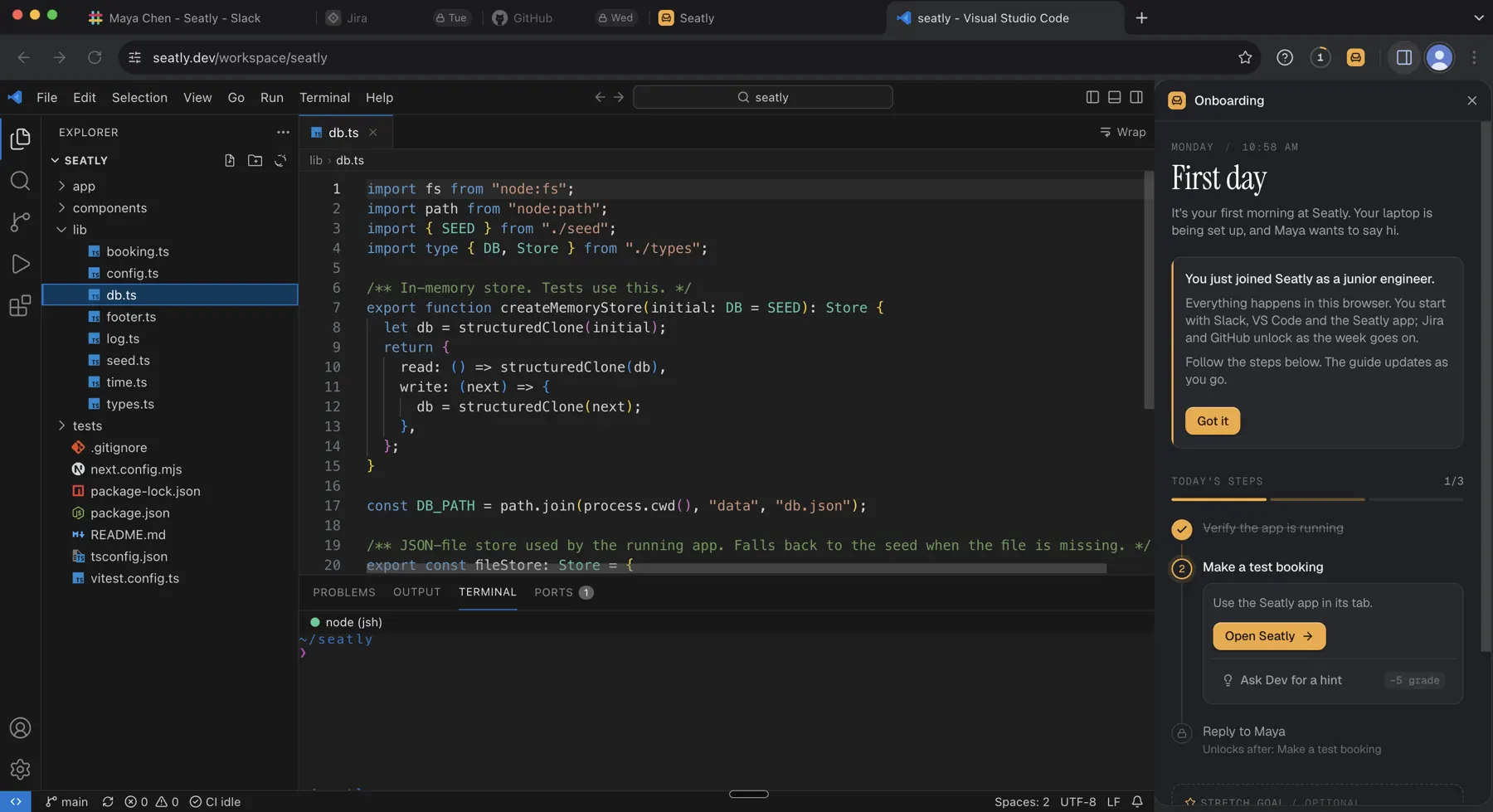Click the editor horizontal scrollbar
Viewport: 1493px width, 812px height.
pyautogui.click(x=737, y=568)
